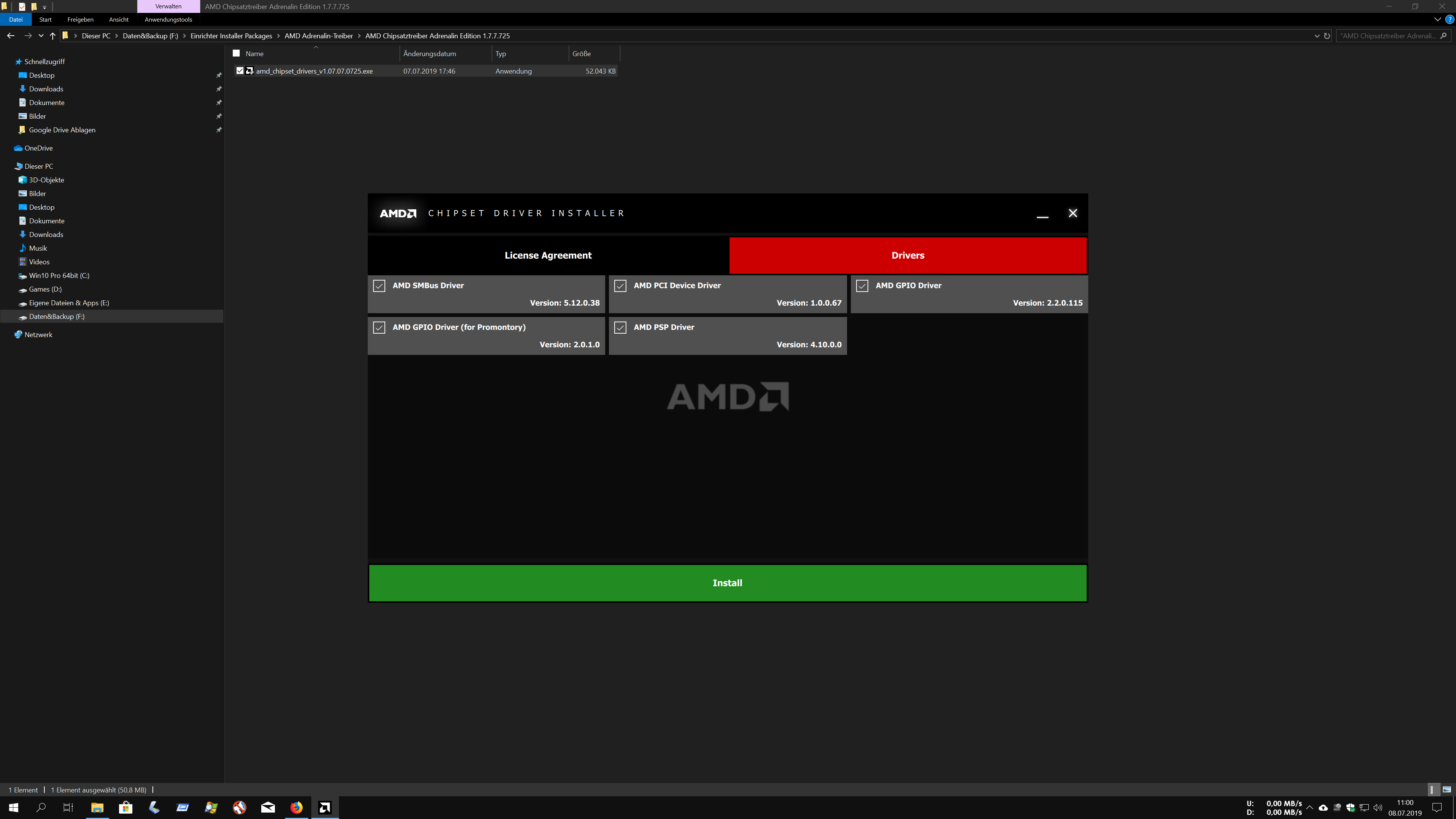The width and height of the screenshot is (1456, 819).
Task: Toggle the AMD GPIO Driver (for Promontory) checkbox
Action: pyautogui.click(x=379, y=328)
